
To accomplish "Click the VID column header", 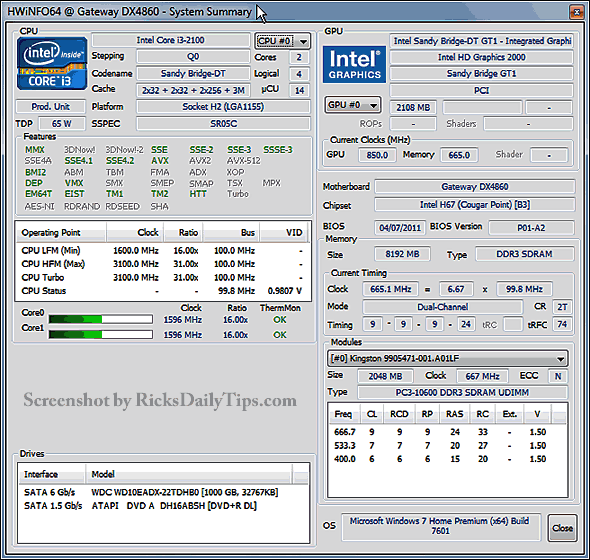I will (283, 233).
